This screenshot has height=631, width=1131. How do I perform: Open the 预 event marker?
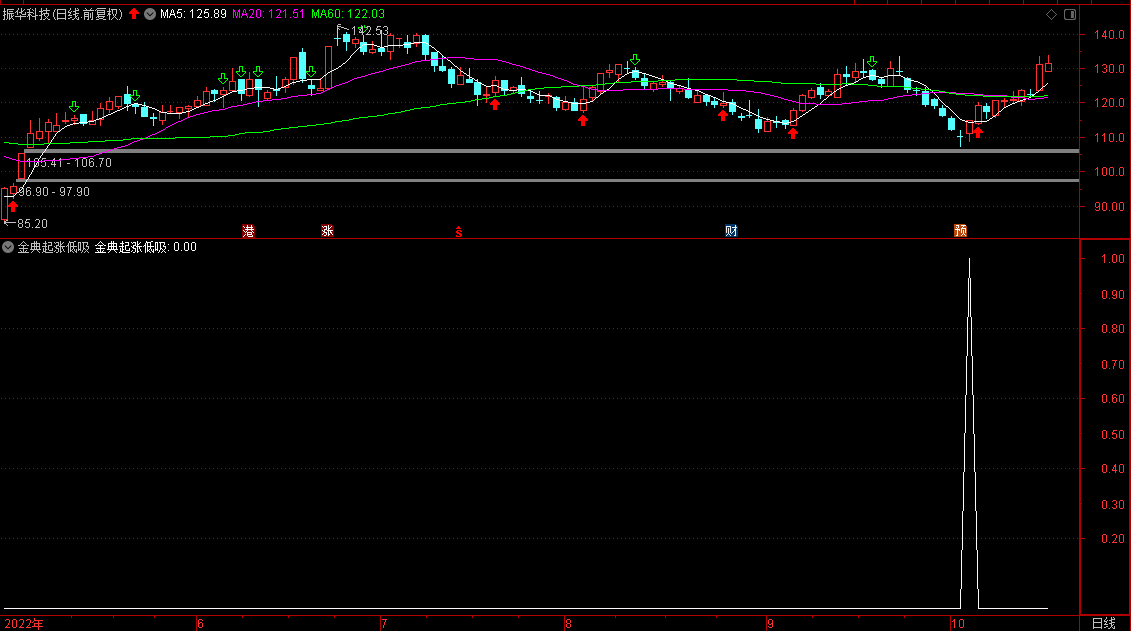coord(961,231)
